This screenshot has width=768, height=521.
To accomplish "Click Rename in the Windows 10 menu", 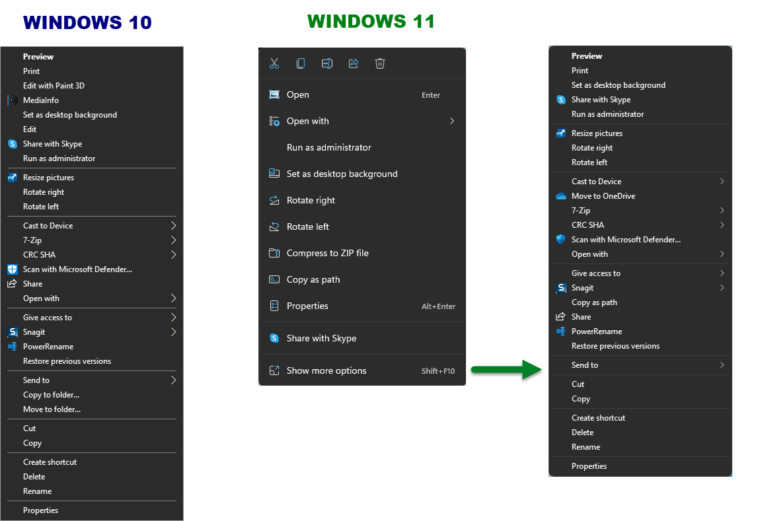I will point(37,491).
